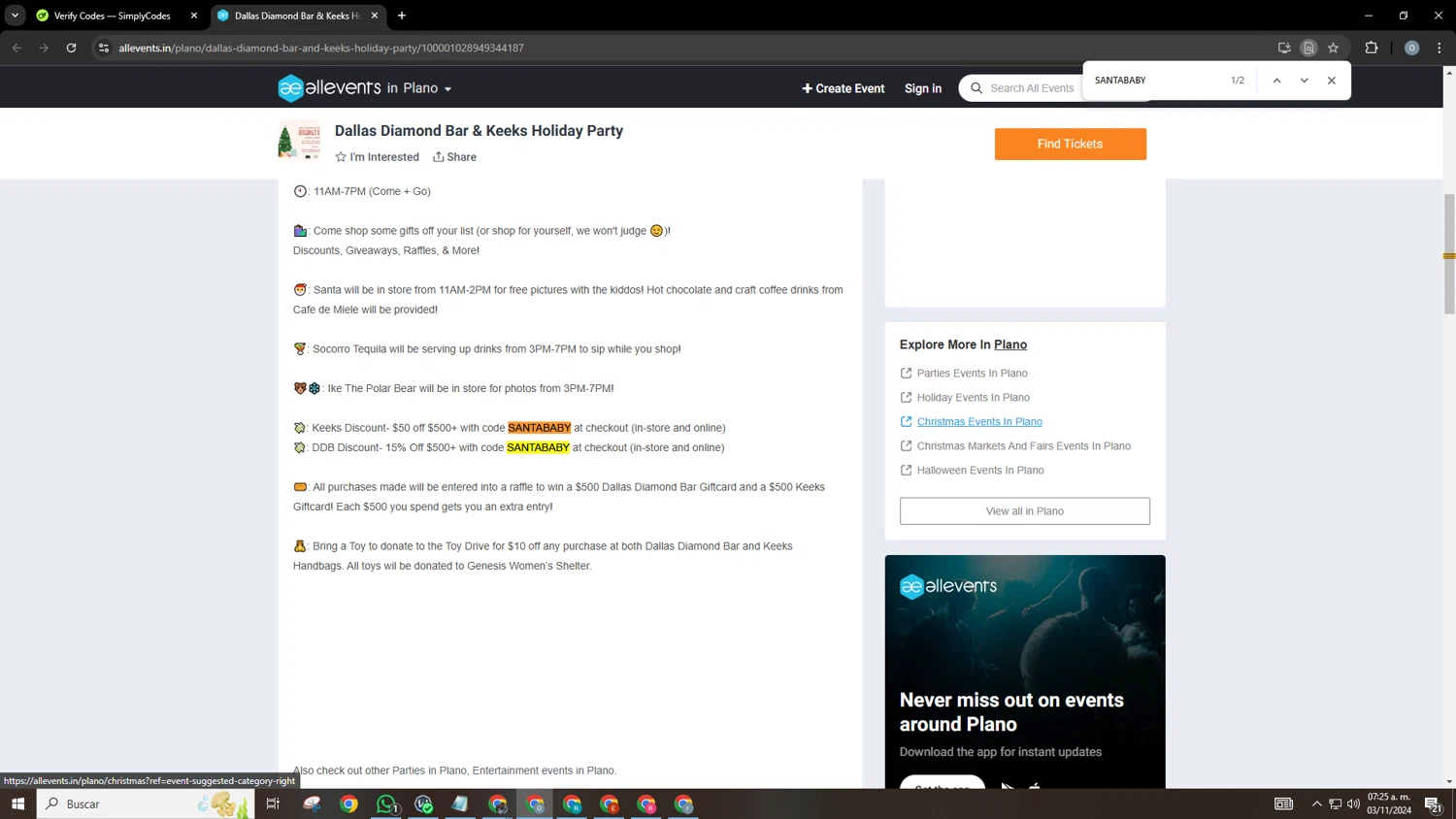
Task: Open the Windows Start menu
Action: click(17, 803)
